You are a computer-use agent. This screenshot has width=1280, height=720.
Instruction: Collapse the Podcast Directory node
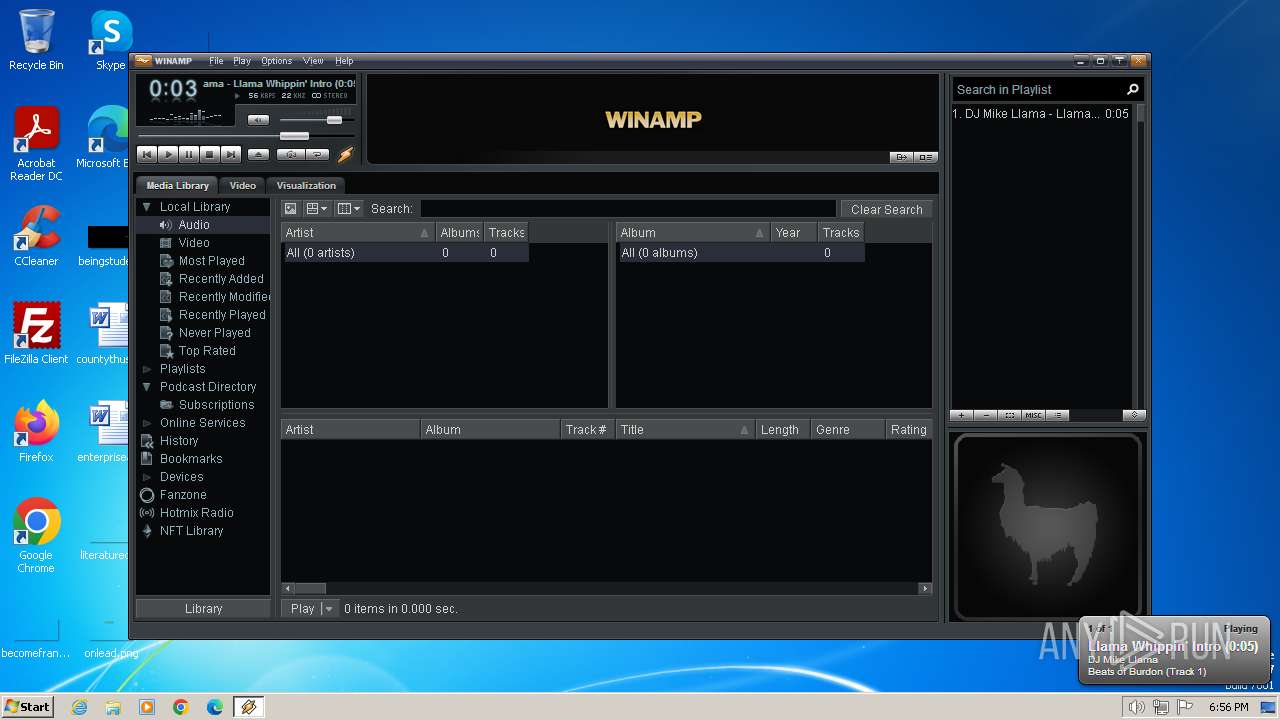[x=146, y=387]
